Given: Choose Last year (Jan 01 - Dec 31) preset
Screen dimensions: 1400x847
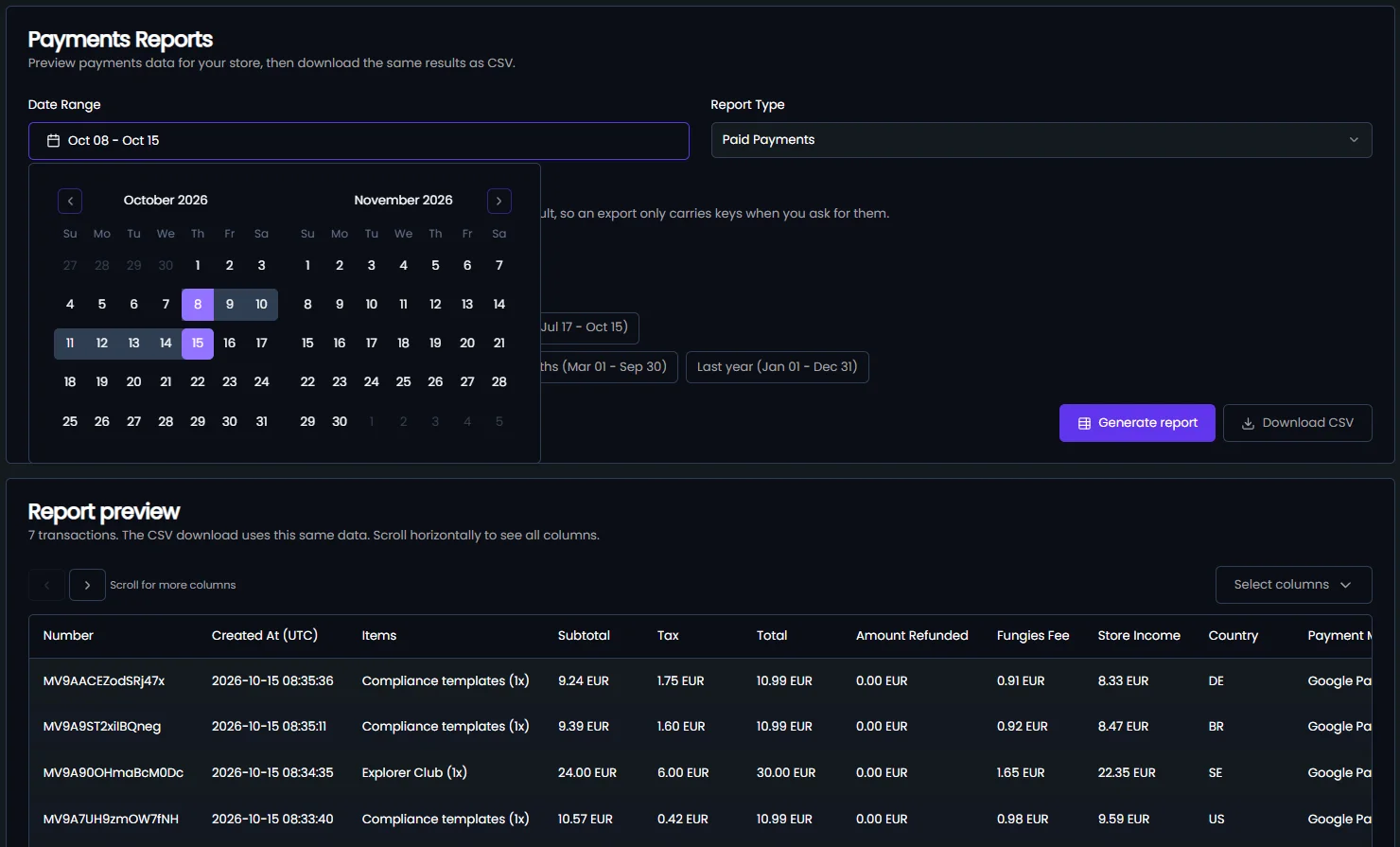Looking at the screenshot, I should point(777,367).
